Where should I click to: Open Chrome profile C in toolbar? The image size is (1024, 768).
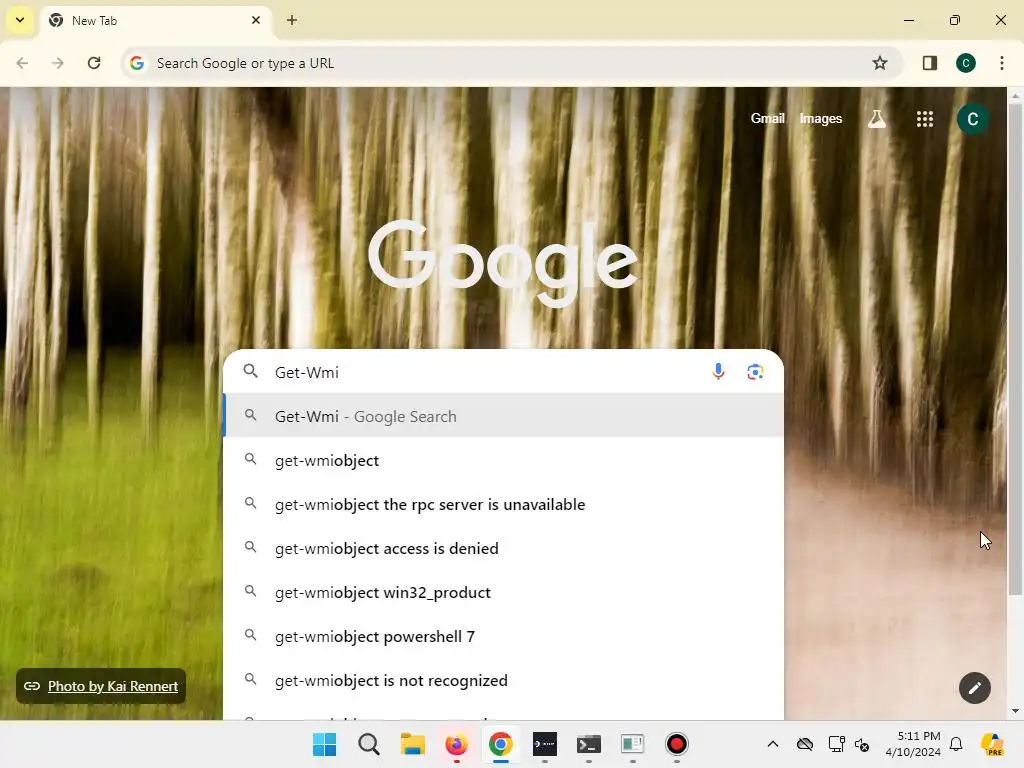(x=965, y=63)
